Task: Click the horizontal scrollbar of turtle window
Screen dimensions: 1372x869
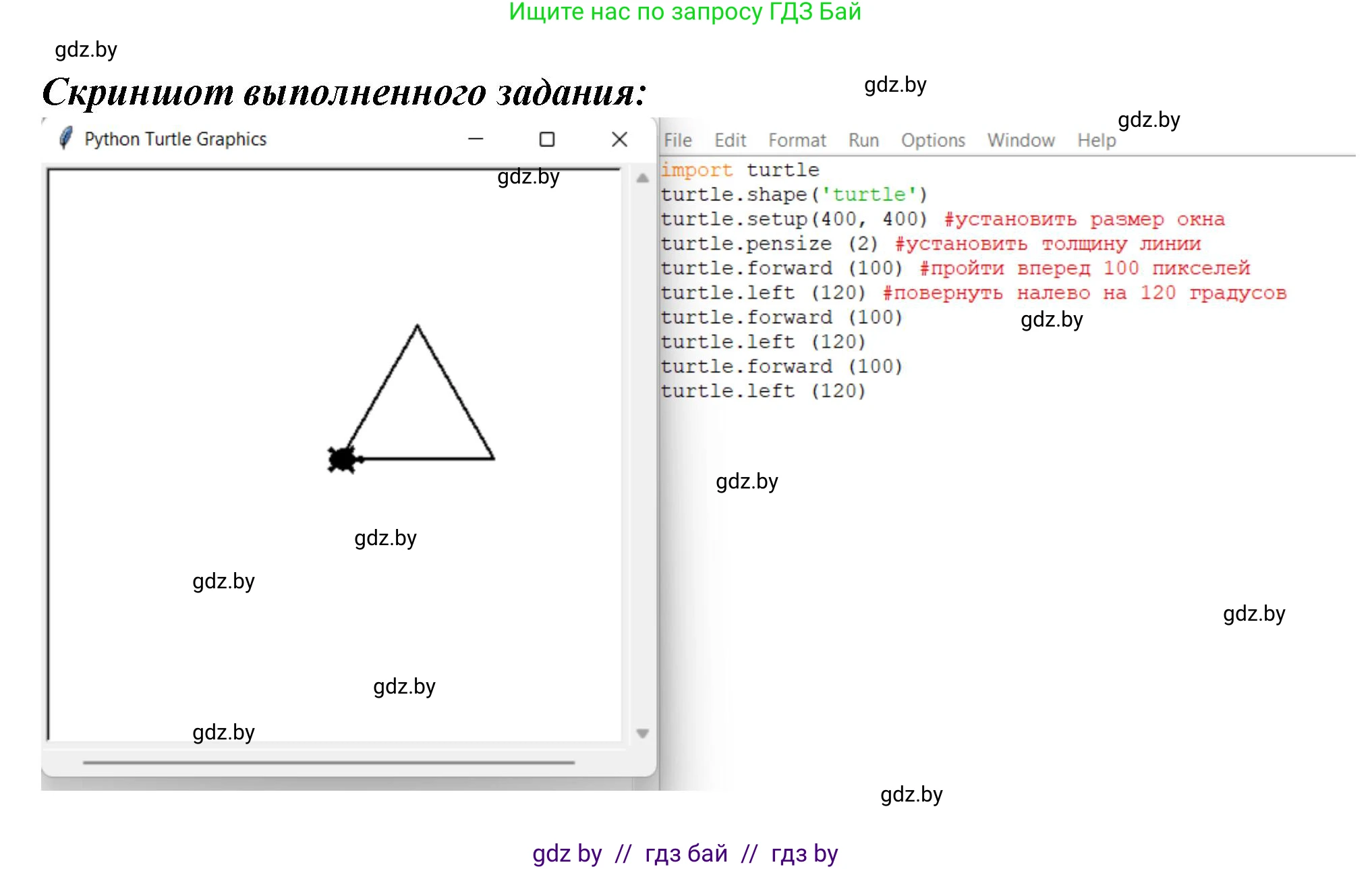Action: pos(328,762)
